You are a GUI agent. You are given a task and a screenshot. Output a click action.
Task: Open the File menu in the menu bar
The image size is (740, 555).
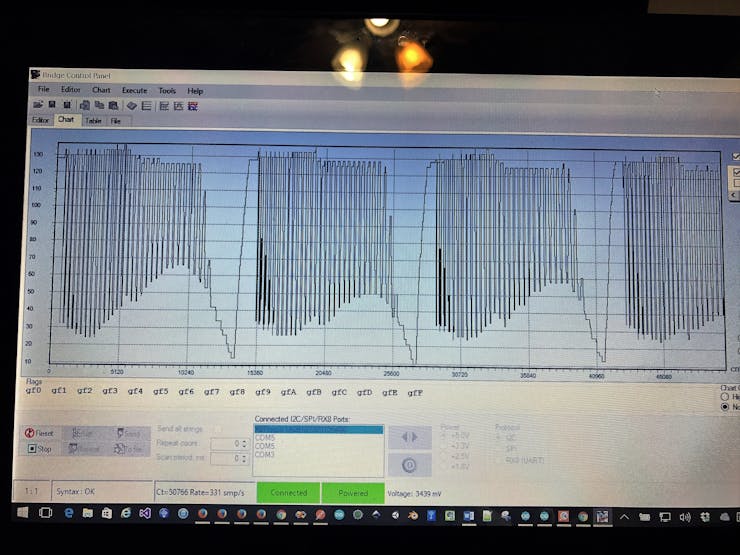click(x=43, y=89)
